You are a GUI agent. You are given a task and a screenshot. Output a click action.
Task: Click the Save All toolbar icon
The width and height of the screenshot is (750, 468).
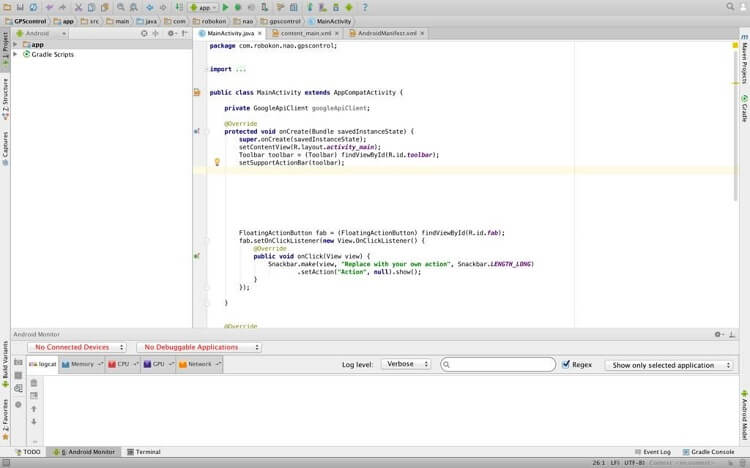pyautogui.click(x=20, y=7)
